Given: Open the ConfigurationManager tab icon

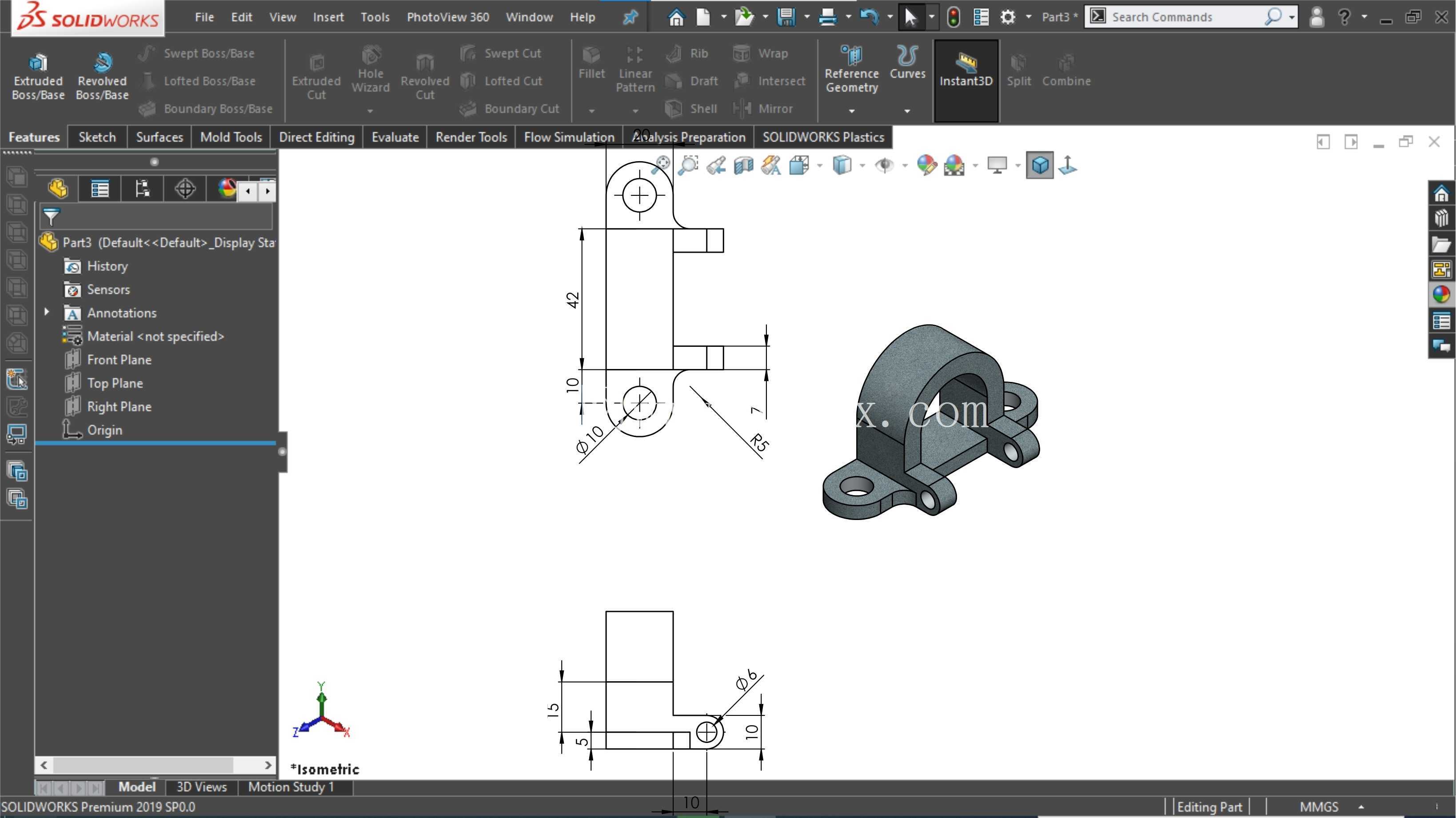Looking at the screenshot, I should click(143, 189).
